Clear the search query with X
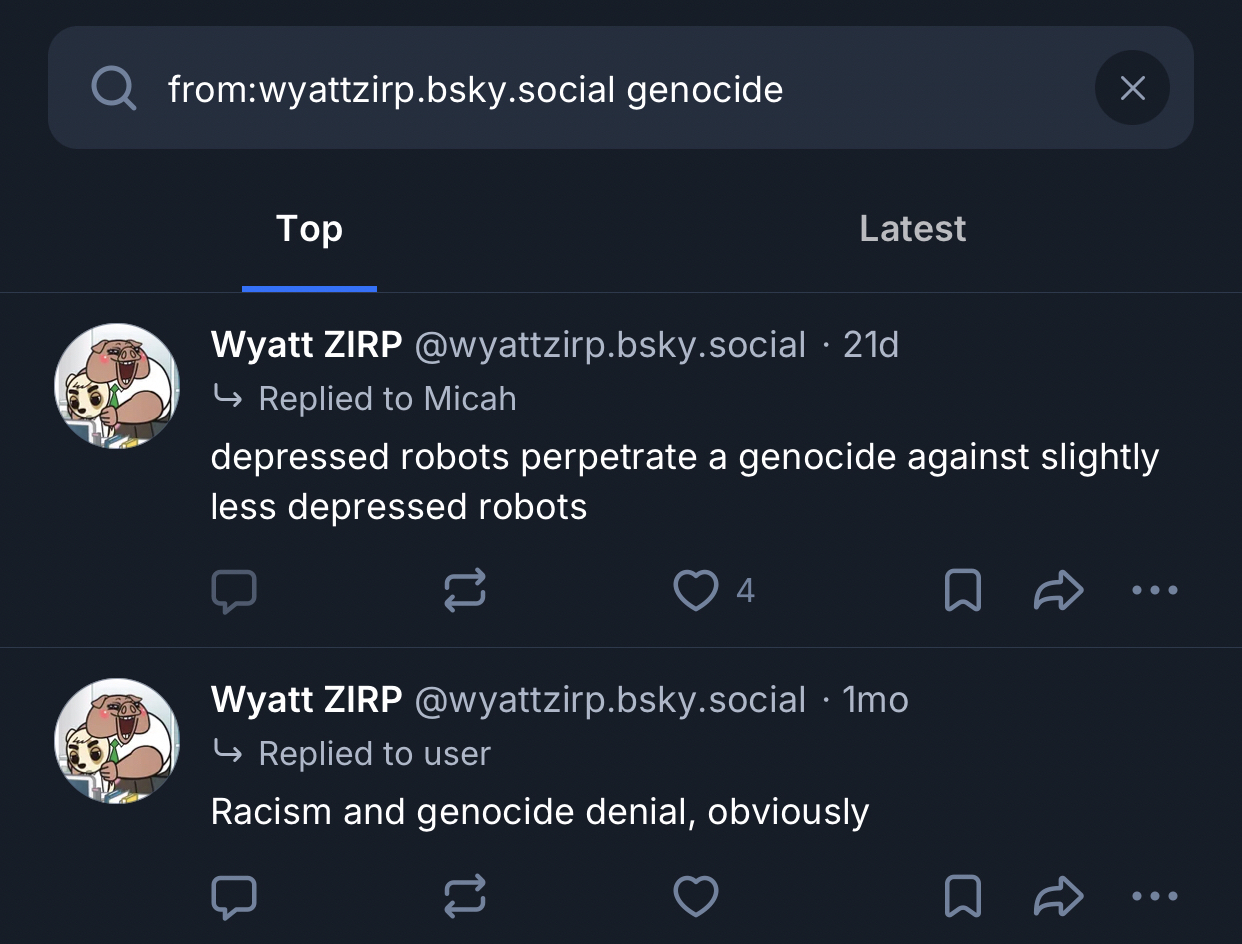This screenshot has width=1242, height=944. point(1132,89)
